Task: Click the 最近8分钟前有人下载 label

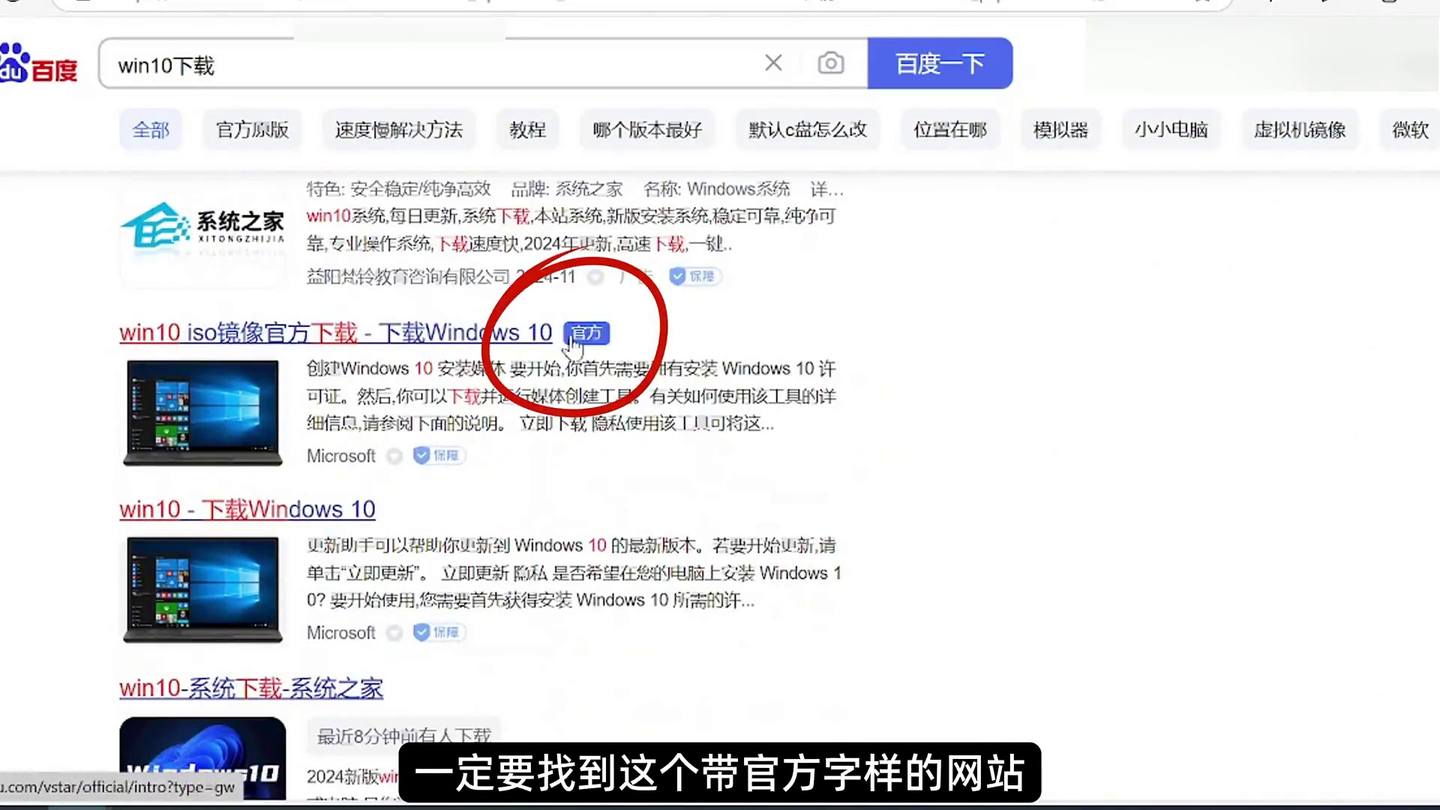Action: tap(404, 736)
